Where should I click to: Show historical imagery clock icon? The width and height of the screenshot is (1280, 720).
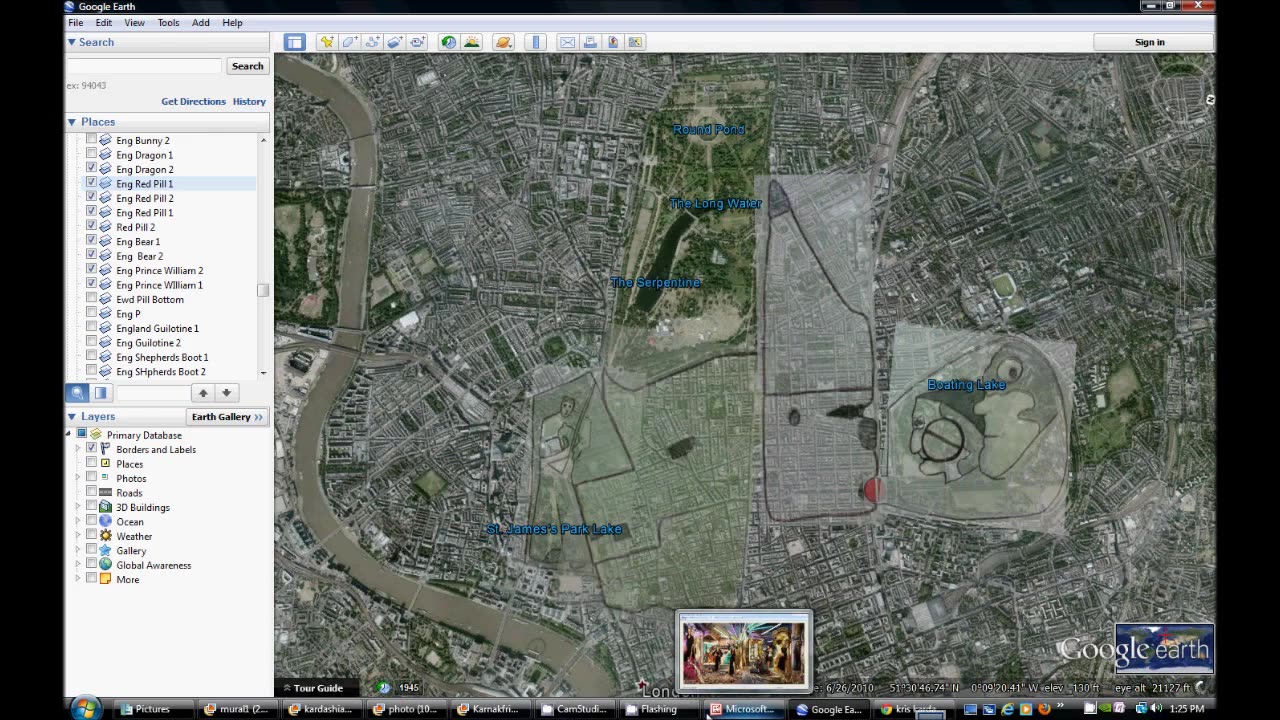[x=448, y=42]
